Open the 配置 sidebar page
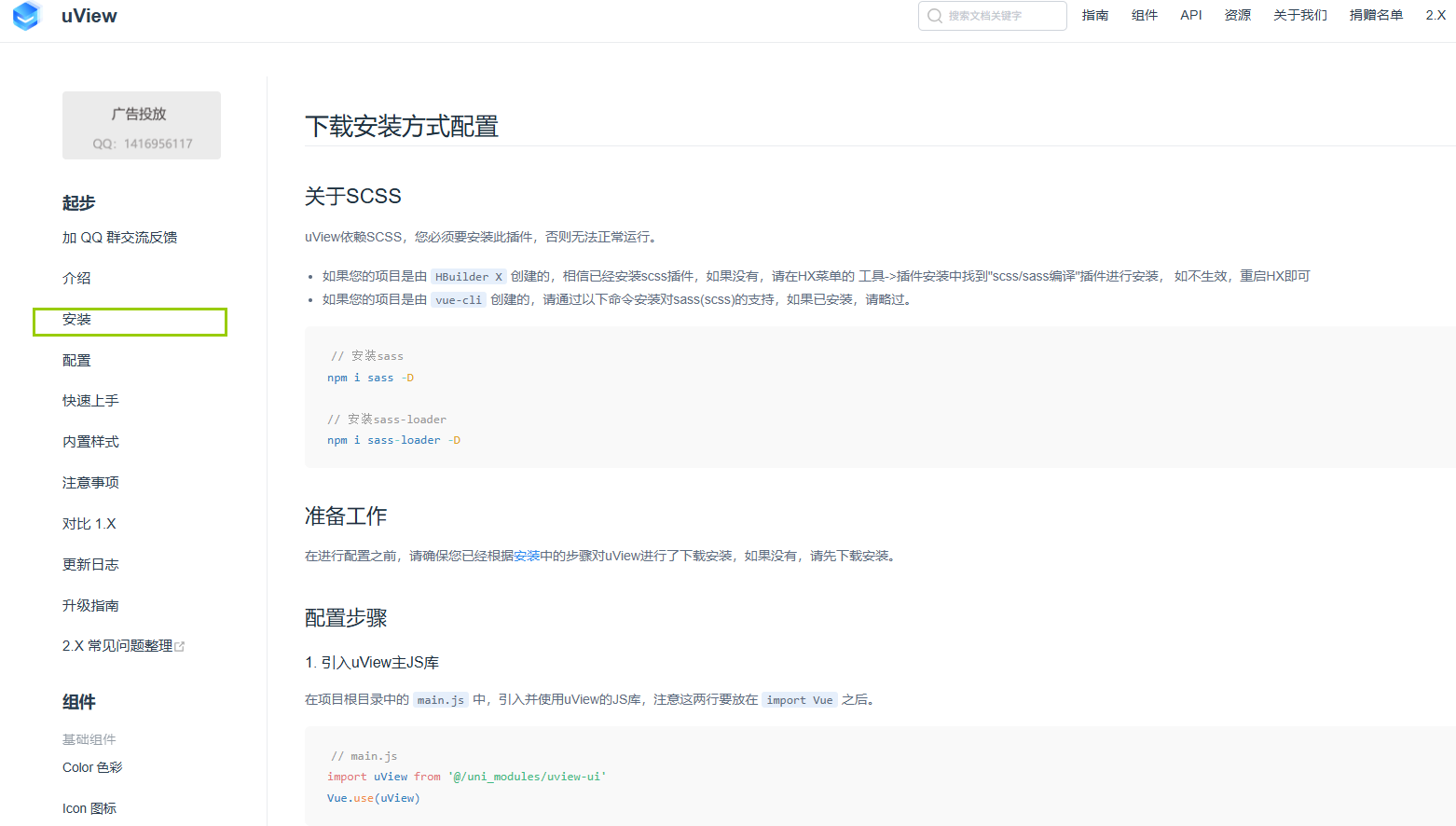1456x826 pixels. [76, 360]
